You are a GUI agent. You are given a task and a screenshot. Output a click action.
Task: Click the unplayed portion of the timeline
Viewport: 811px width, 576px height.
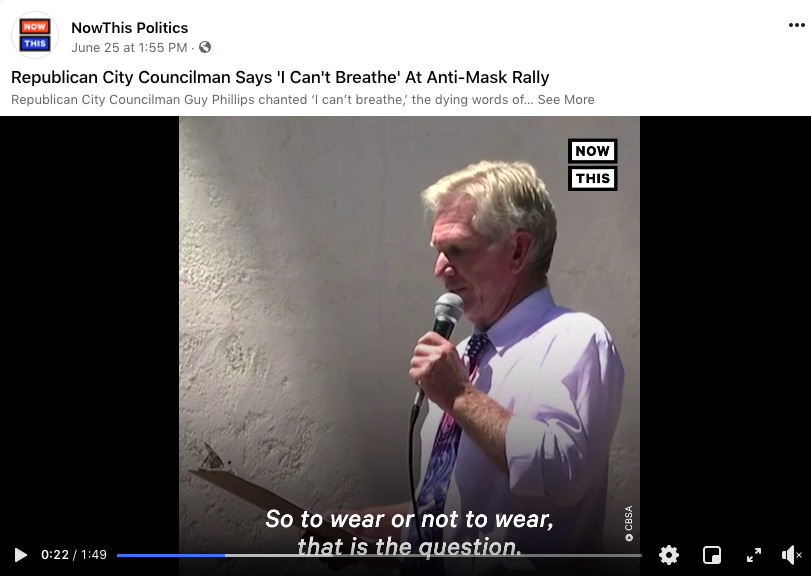[x=433, y=555]
